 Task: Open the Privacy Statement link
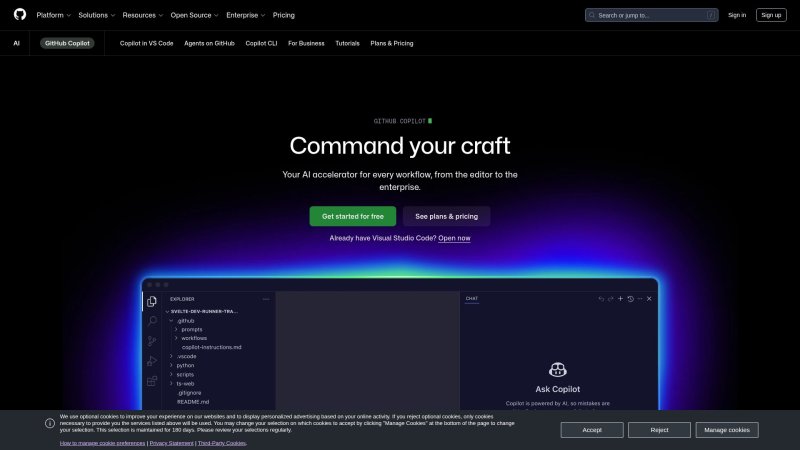click(171, 443)
